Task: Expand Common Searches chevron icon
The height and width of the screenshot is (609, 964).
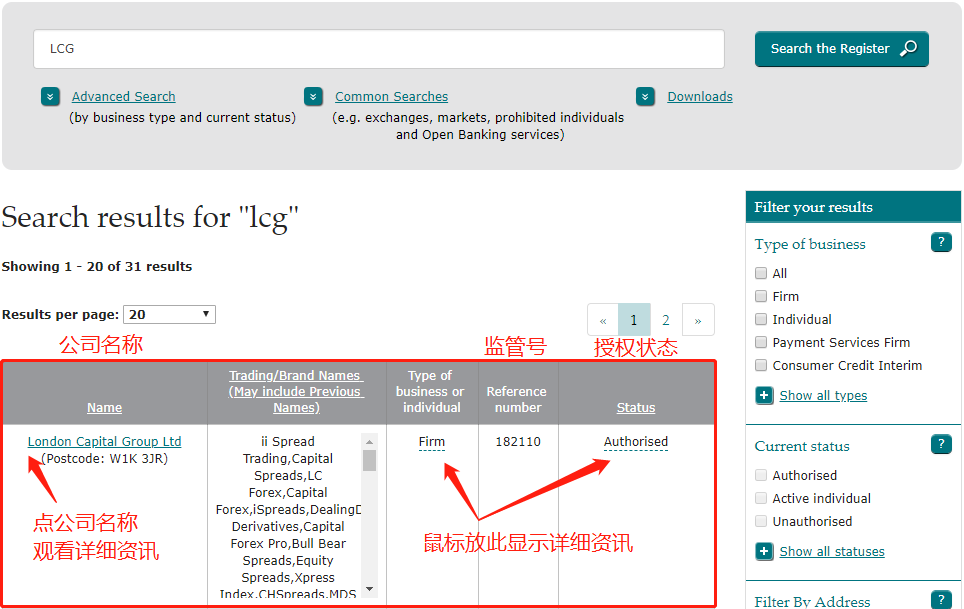Action: point(314,97)
